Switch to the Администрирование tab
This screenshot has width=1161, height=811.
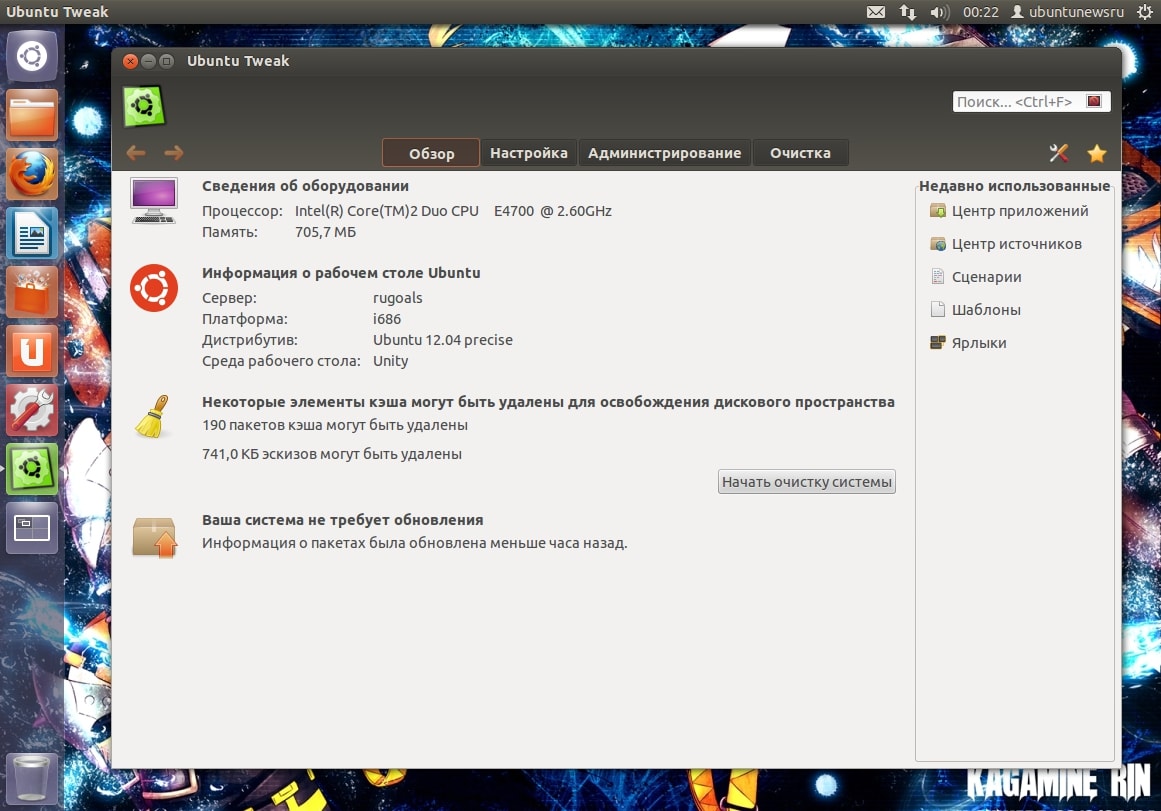pos(664,153)
